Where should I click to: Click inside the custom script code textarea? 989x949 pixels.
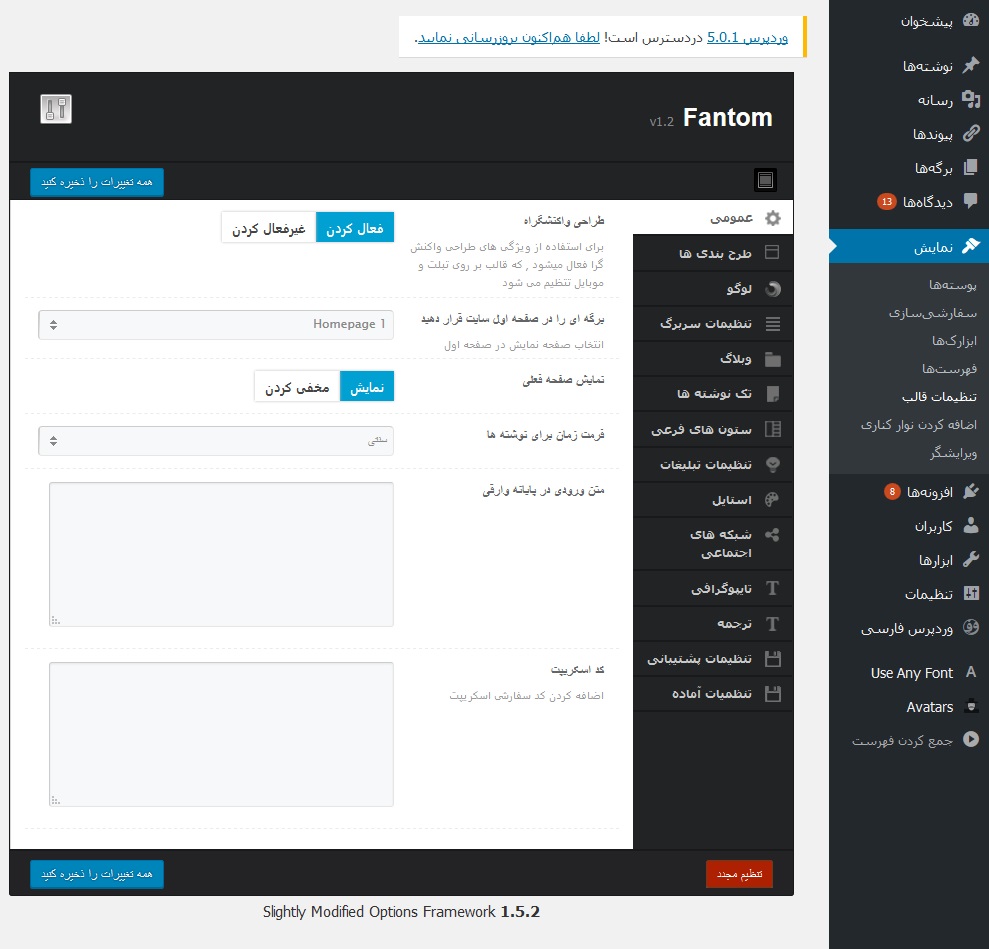pyautogui.click(x=221, y=734)
